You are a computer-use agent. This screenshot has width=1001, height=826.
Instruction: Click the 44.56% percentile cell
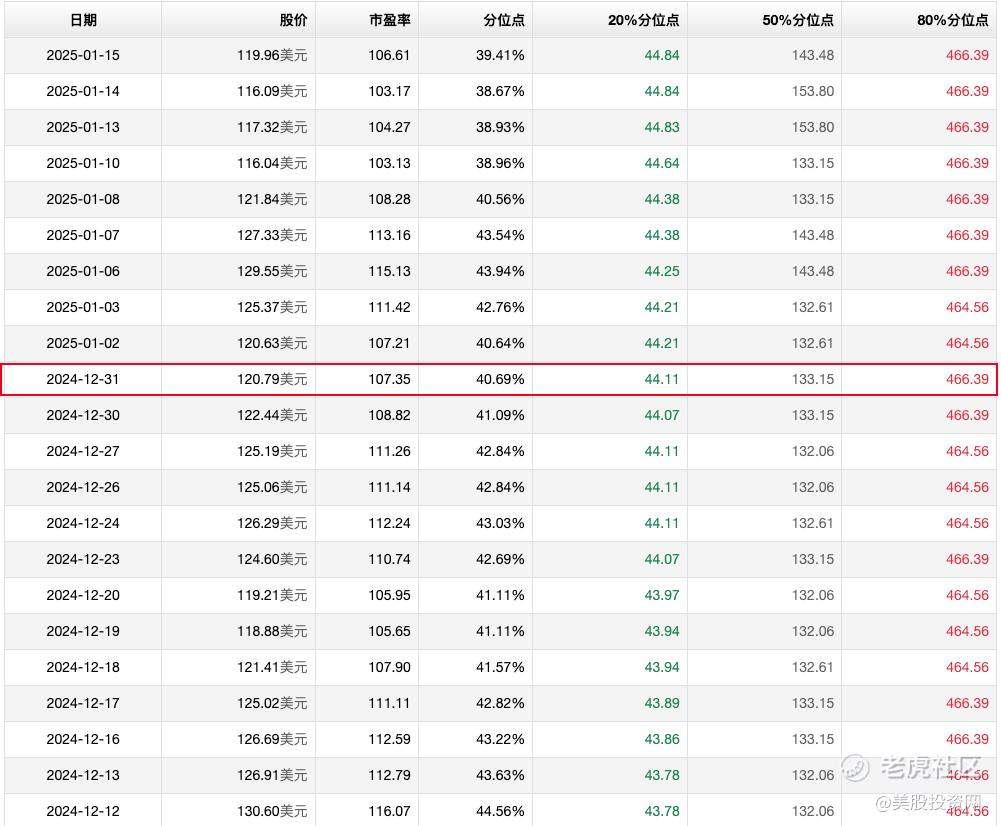500,811
